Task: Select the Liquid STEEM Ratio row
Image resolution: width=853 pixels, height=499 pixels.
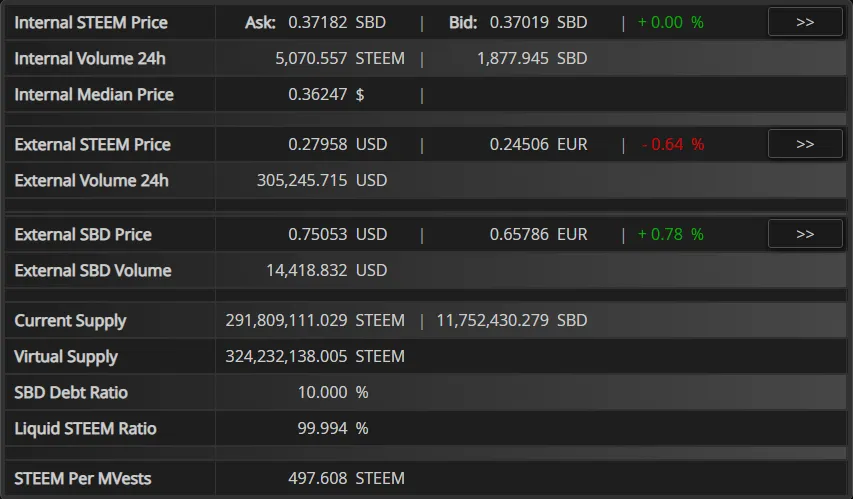Action: pyautogui.click(x=425, y=428)
